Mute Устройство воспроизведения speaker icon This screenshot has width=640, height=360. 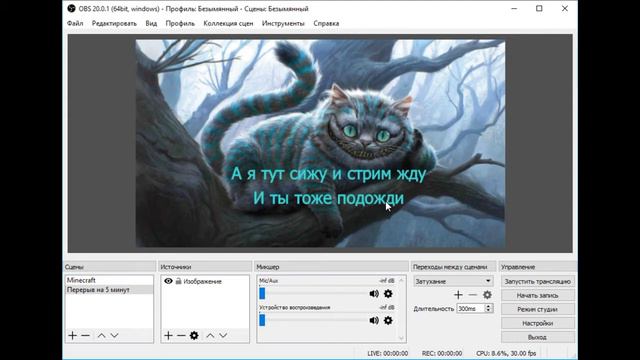click(374, 320)
